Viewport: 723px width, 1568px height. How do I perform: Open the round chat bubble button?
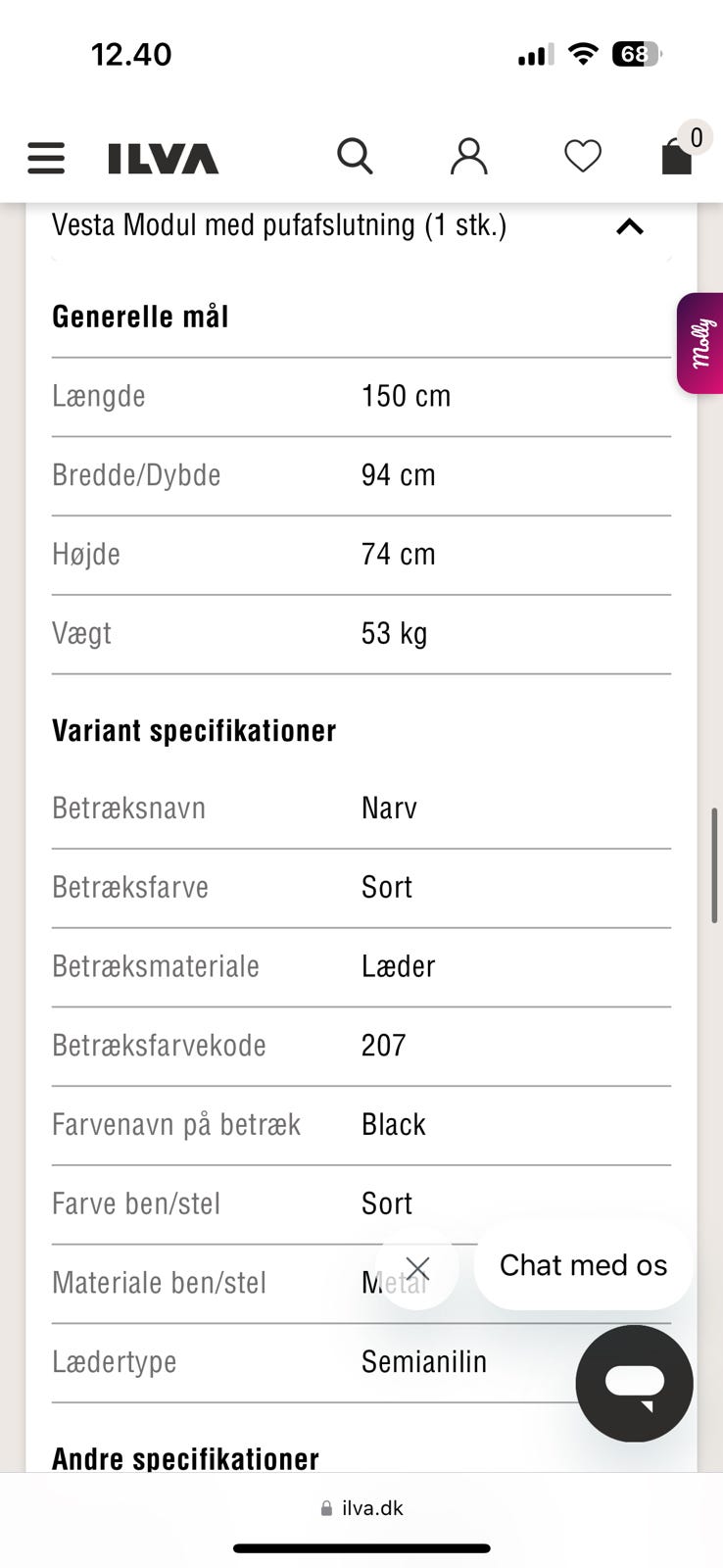click(x=634, y=1383)
